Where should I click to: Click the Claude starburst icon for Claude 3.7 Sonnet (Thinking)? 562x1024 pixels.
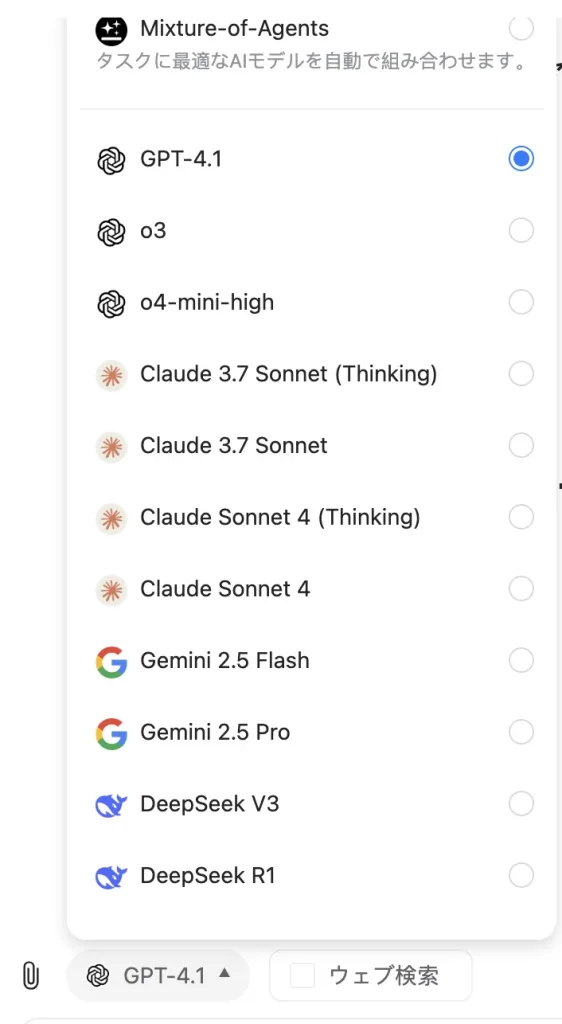tap(111, 375)
